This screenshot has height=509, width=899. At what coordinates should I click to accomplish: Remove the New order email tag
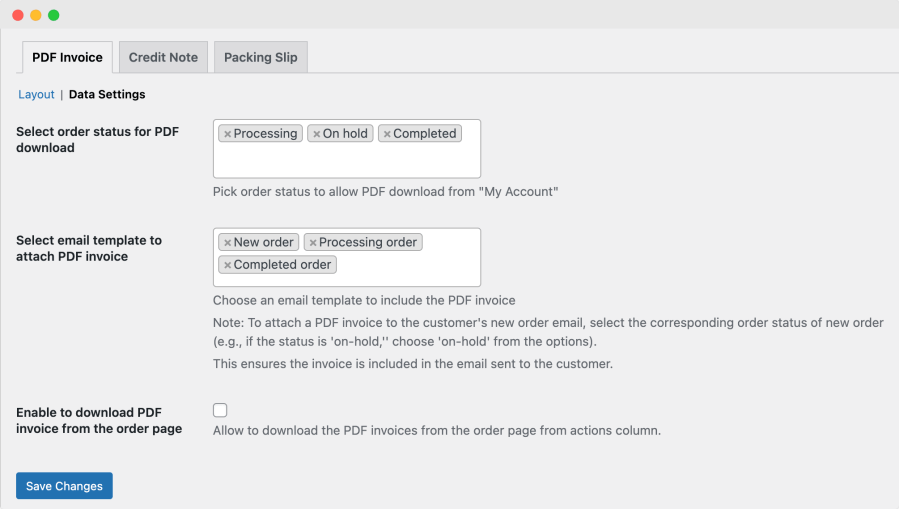tap(228, 243)
